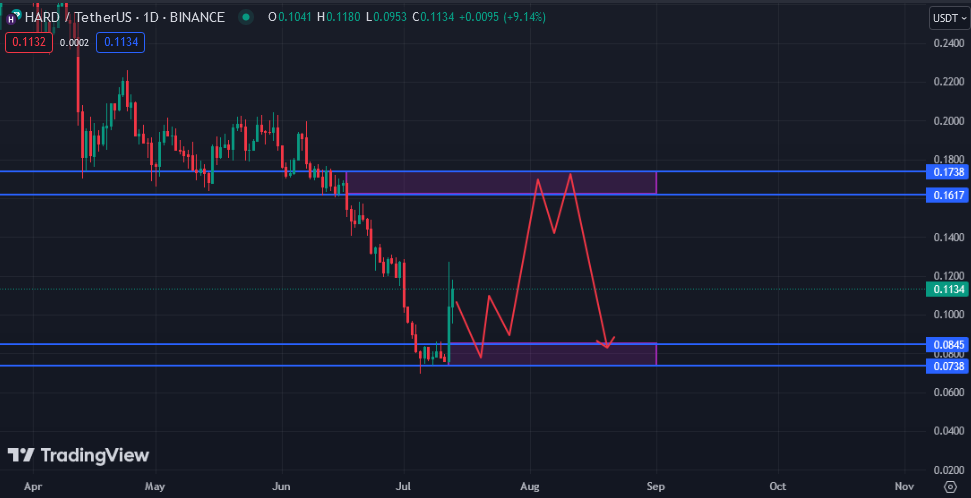This screenshot has width=971, height=498.
Task: Select the 0.0738 horizontal line price label
Action: [947, 366]
